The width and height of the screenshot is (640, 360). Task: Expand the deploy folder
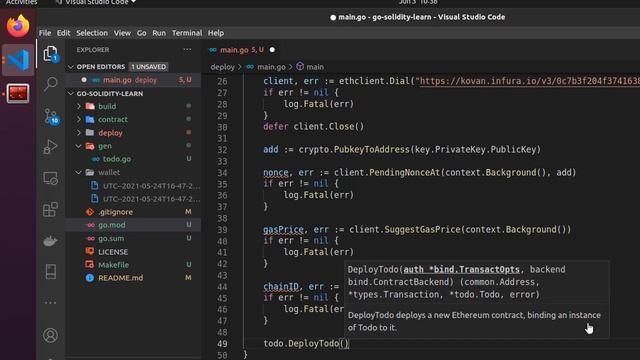point(79,133)
